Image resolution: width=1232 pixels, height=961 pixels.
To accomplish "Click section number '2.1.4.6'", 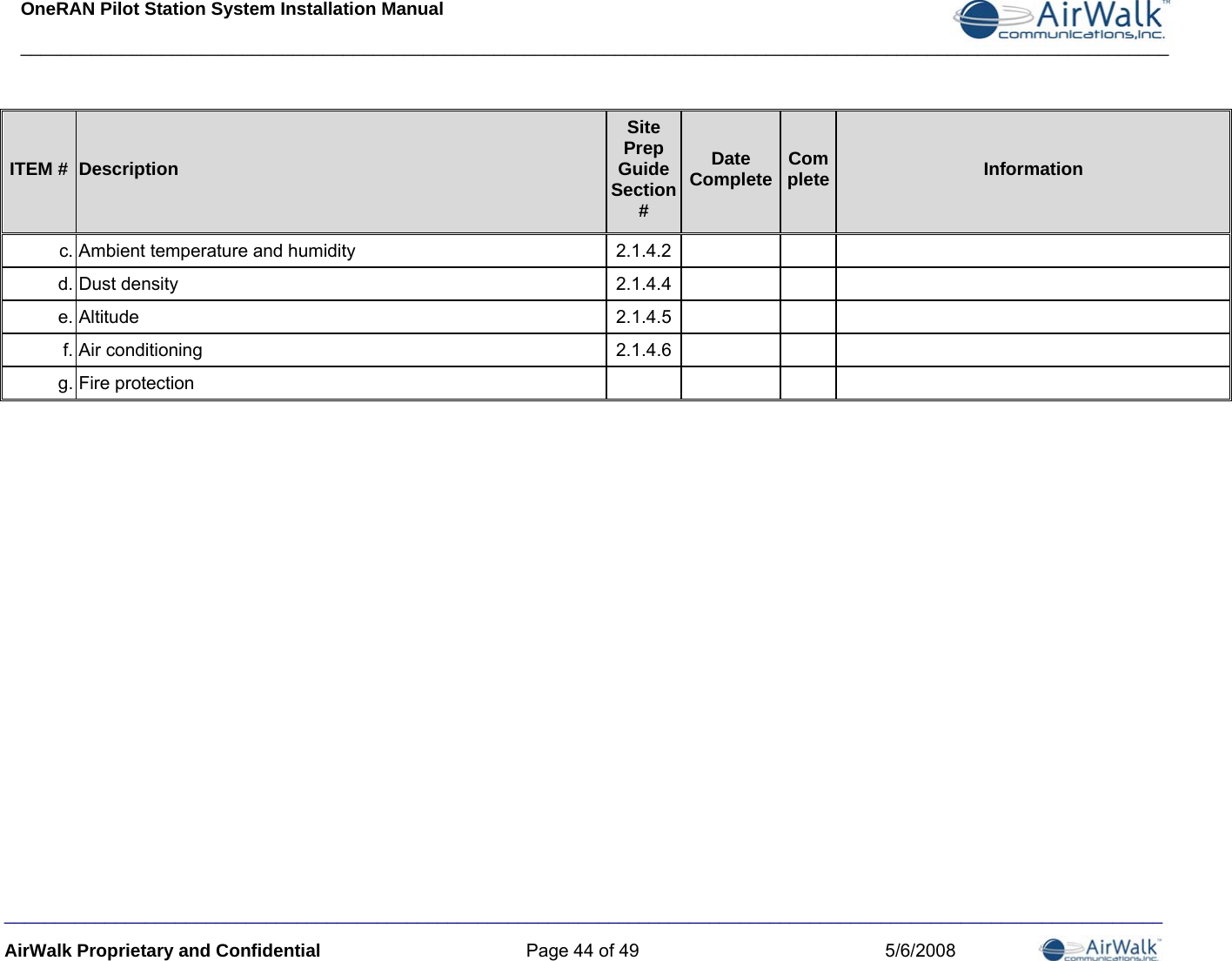I will click(x=644, y=350).
